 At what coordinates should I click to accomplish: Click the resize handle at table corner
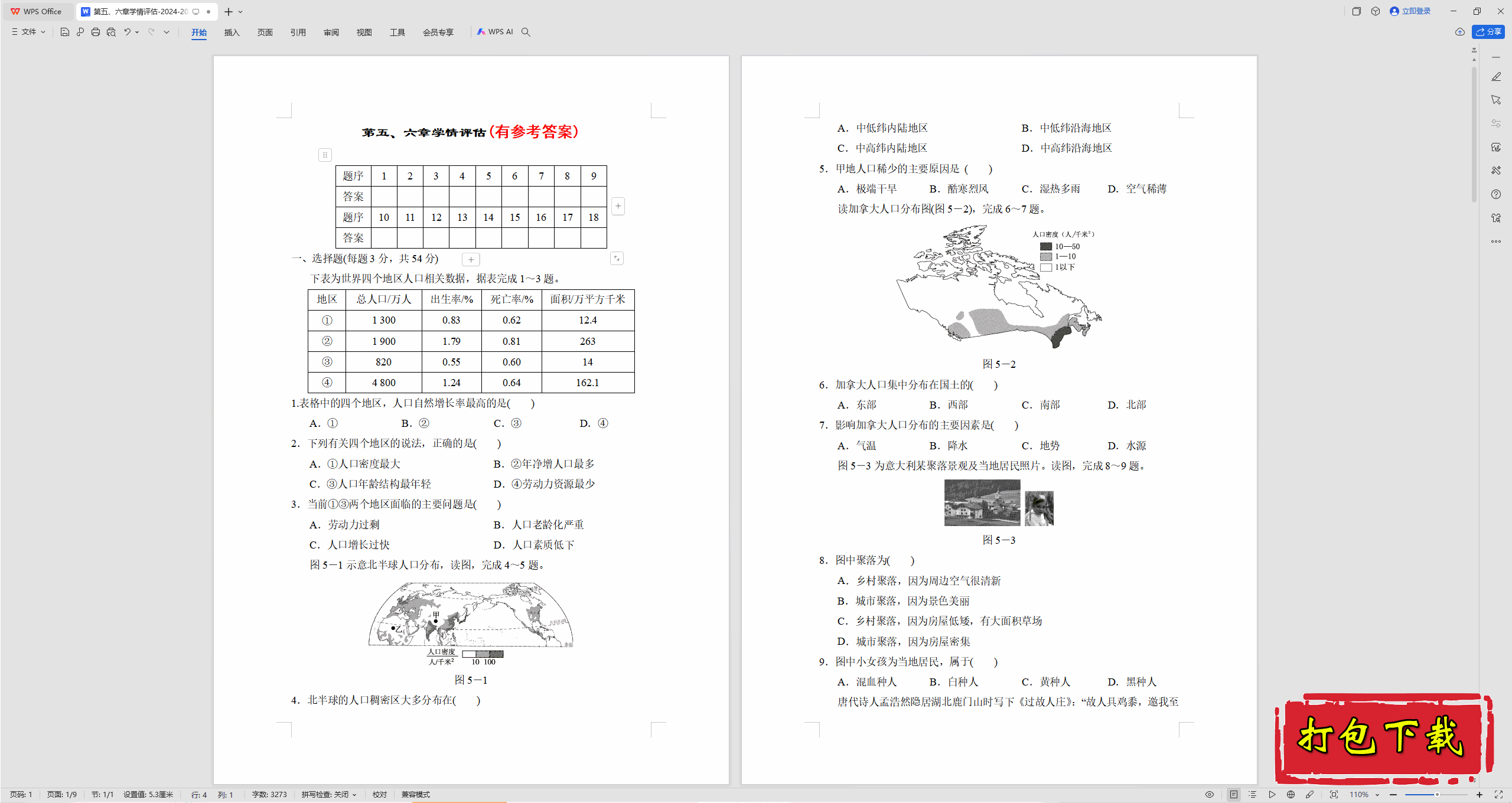(617, 258)
